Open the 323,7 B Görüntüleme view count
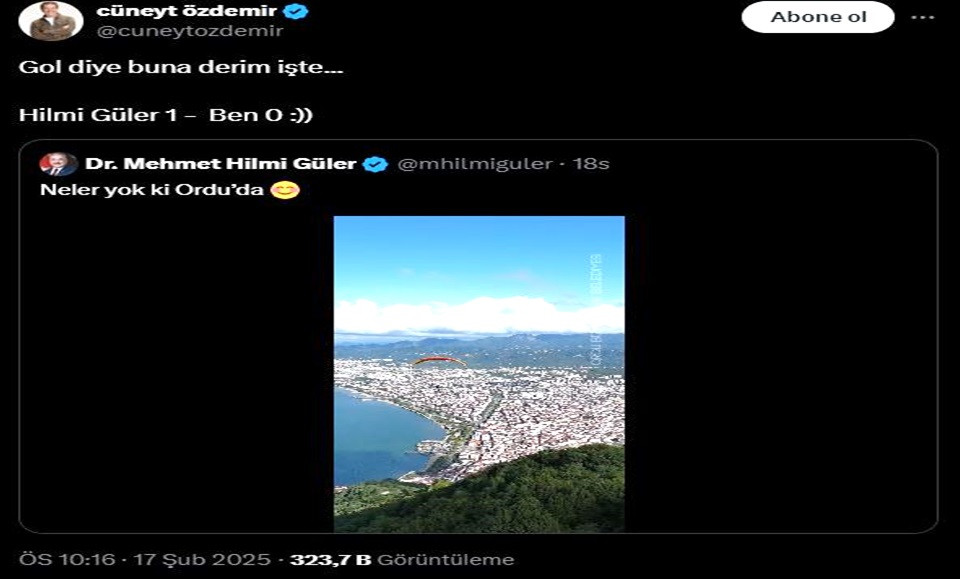 [402, 559]
